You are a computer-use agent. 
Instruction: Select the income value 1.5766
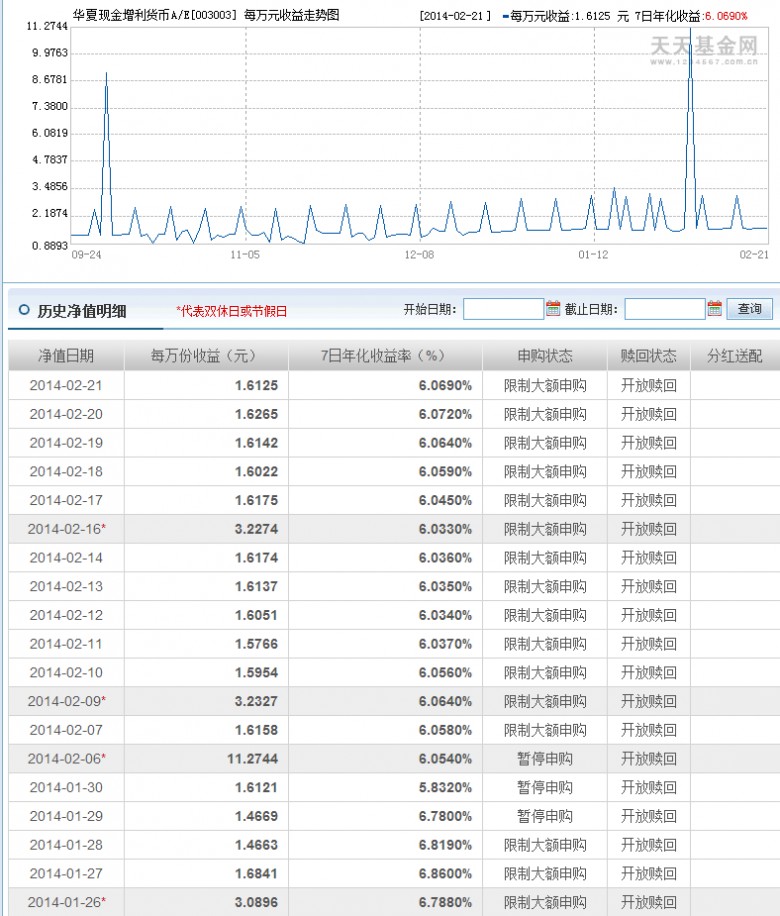point(256,644)
